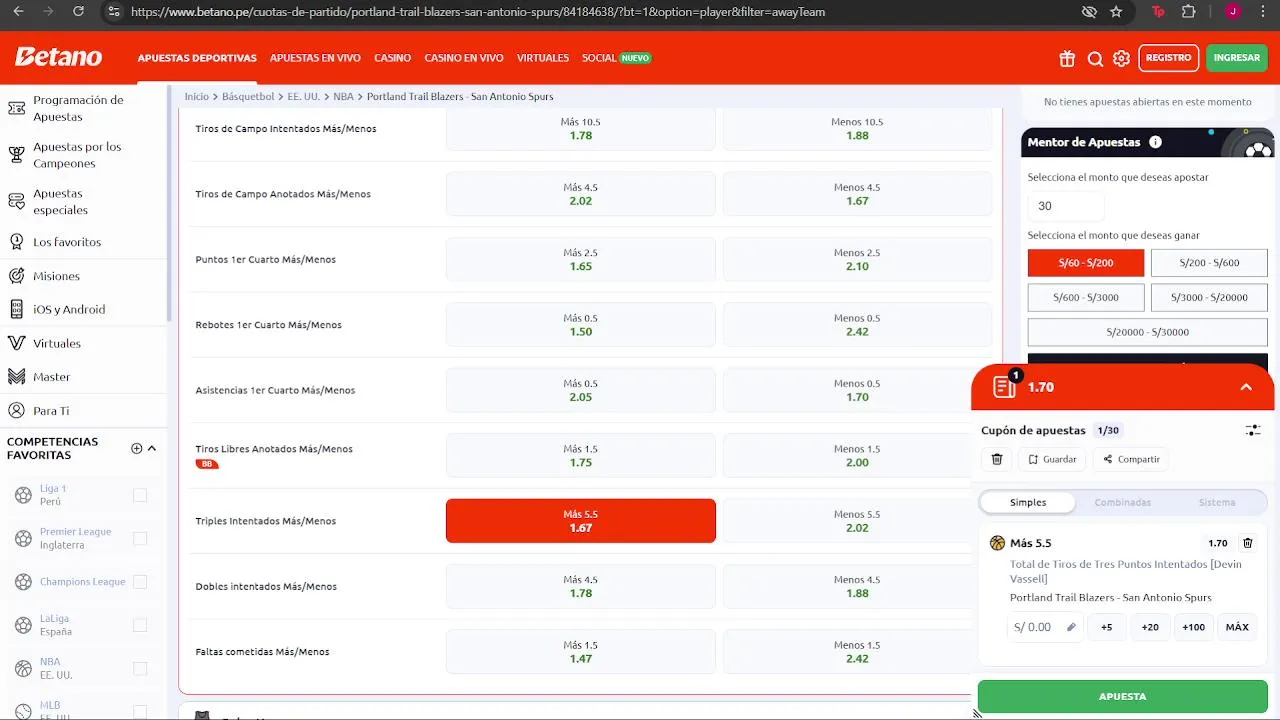Select S/60 - S/200 win range
Image resolution: width=1280 pixels, height=720 pixels.
(1085, 263)
